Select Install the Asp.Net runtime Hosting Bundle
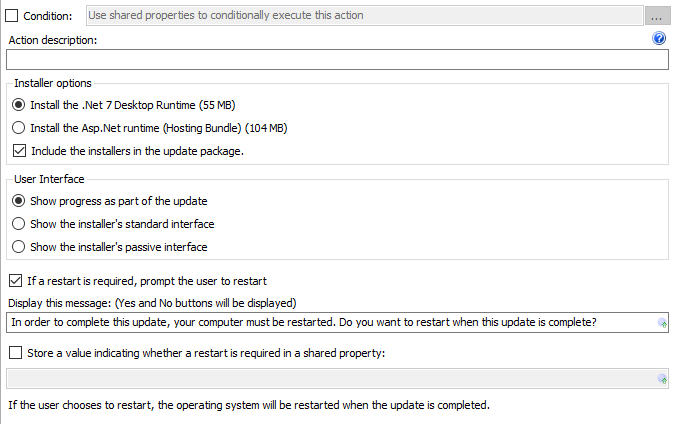 pyautogui.click(x=18, y=128)
